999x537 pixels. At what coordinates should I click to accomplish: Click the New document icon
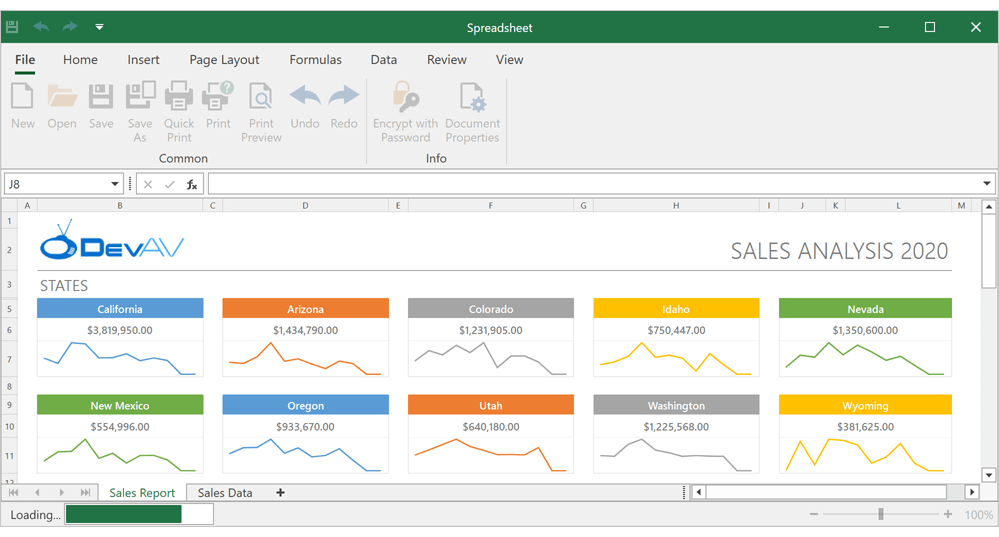pyautogui.click(x=22, y=106)
